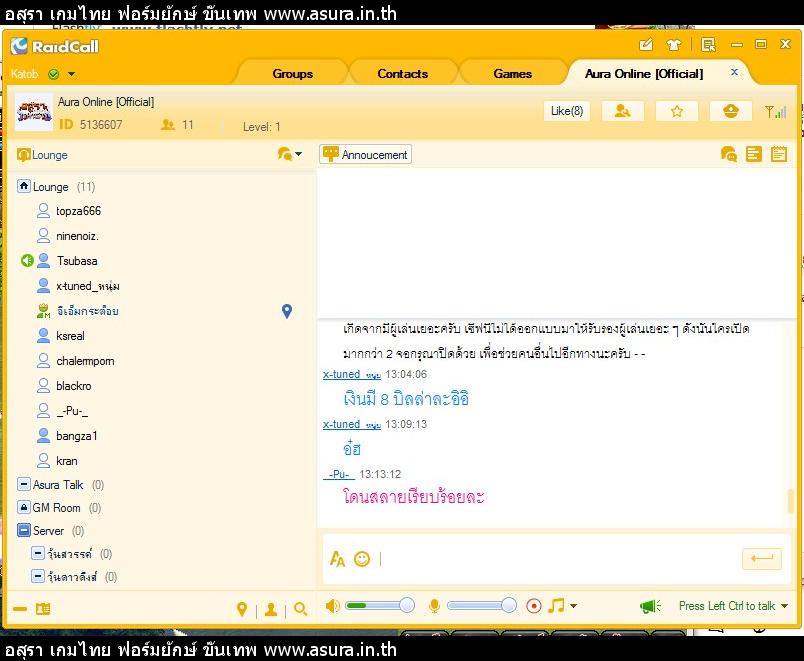Collapse the Lounge channel tree

24,186
